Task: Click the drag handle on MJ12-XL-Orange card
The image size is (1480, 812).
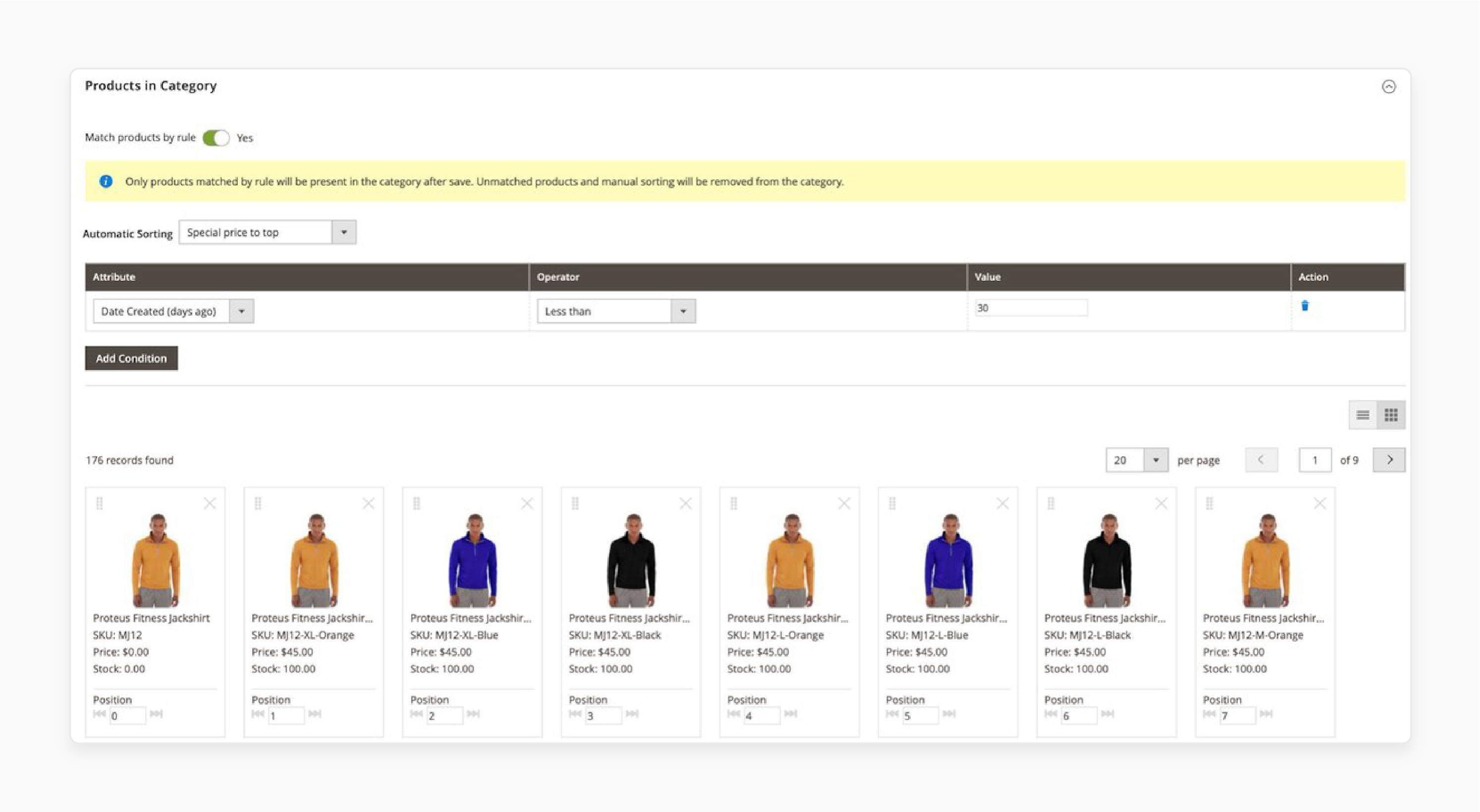Action: (x=258, y=503)
